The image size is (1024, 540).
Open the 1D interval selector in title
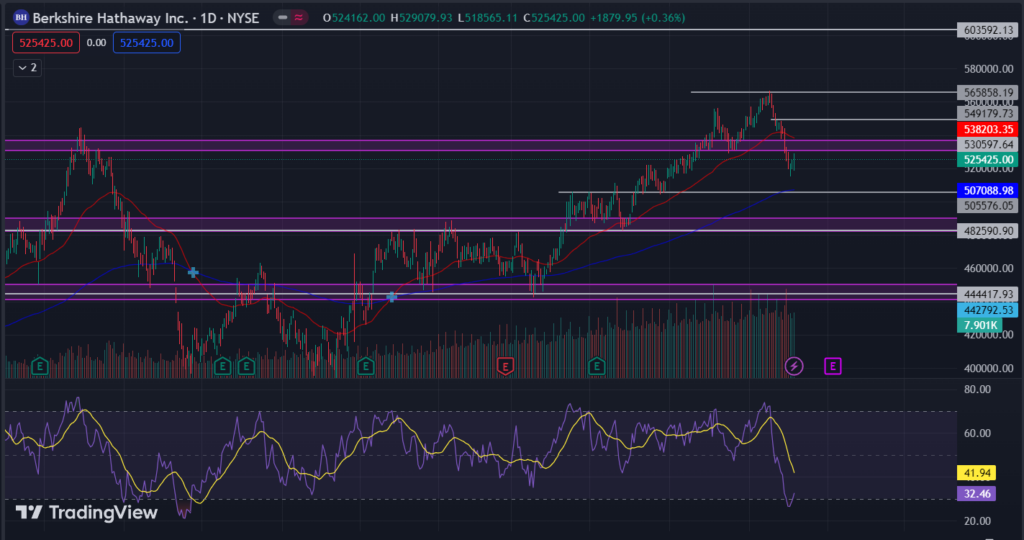click(x=208, y=18)
